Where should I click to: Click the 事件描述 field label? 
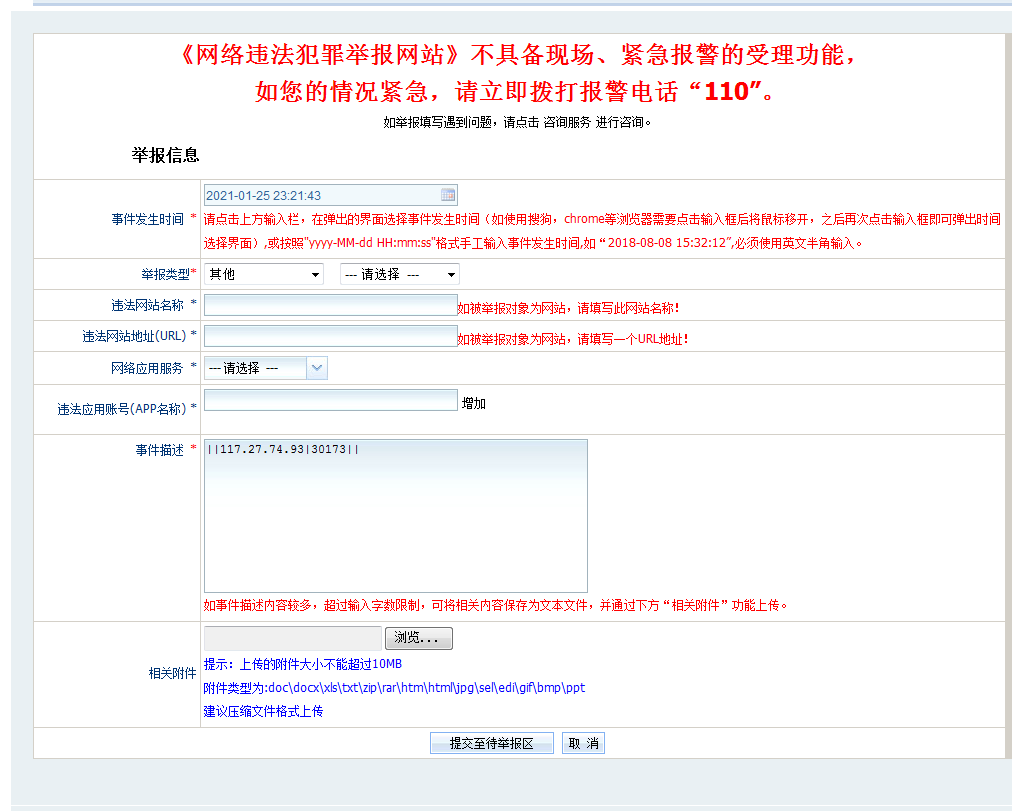coord(159,450)
